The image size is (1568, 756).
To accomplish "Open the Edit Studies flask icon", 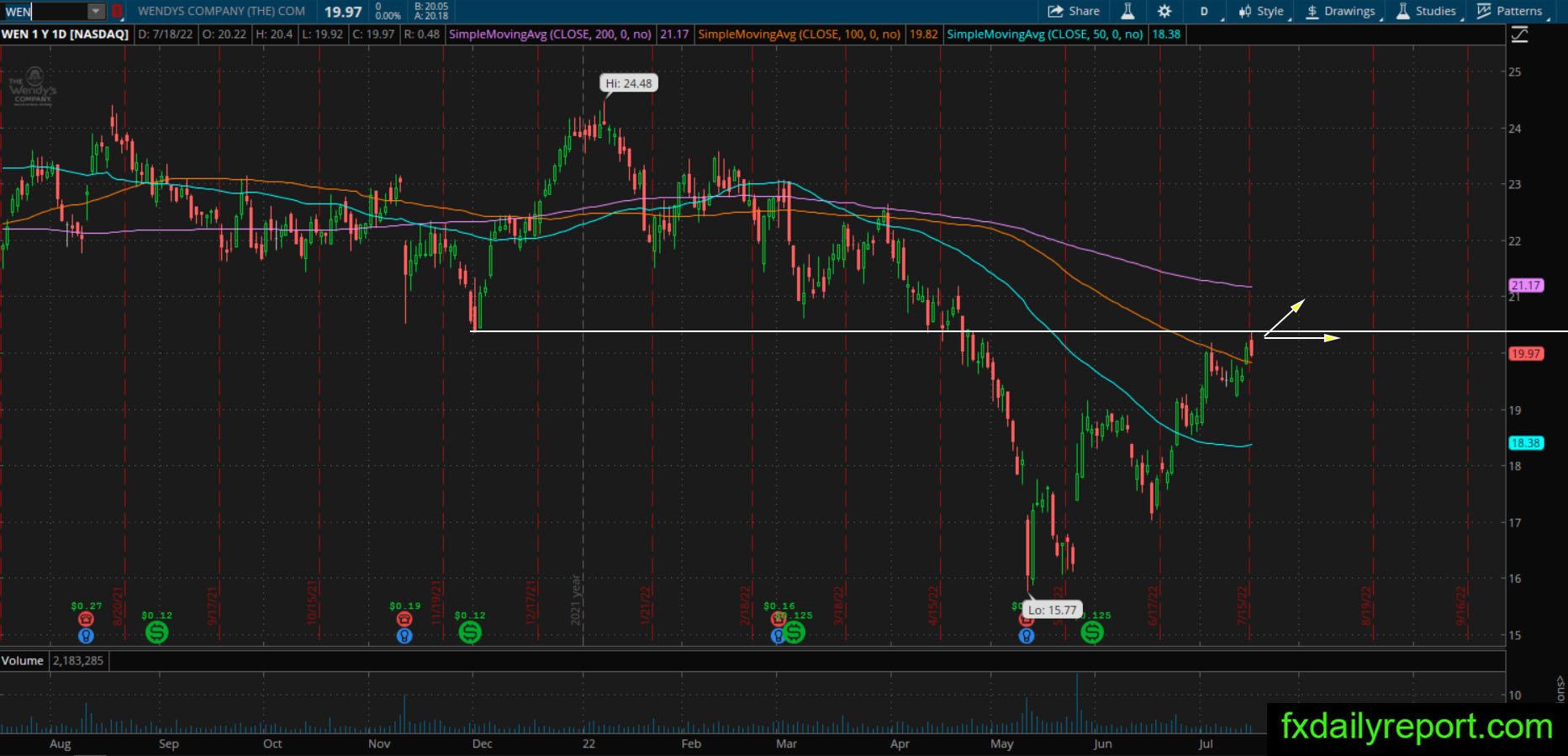I will tap(1127, 11).
